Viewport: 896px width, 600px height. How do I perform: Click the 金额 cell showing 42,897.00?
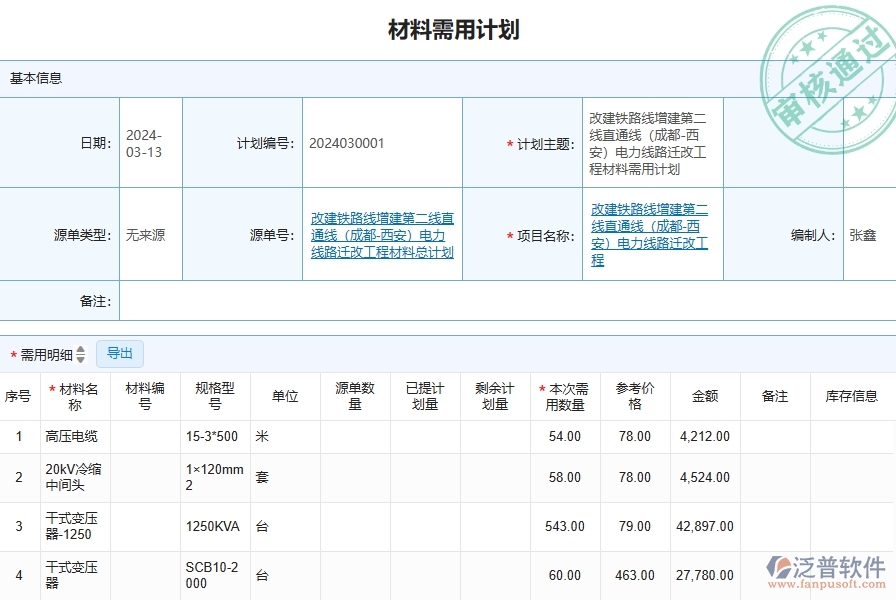(x=702, y=526)
